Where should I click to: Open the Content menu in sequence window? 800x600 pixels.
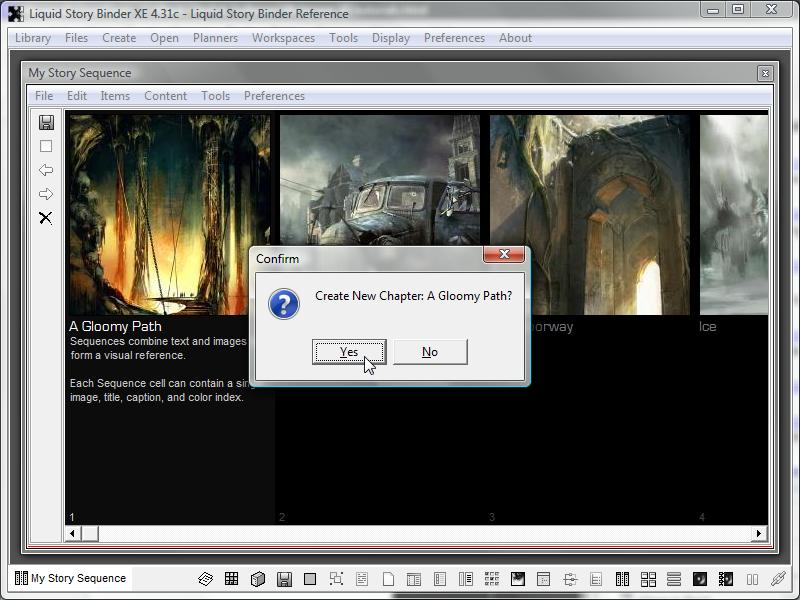[165, 96]
